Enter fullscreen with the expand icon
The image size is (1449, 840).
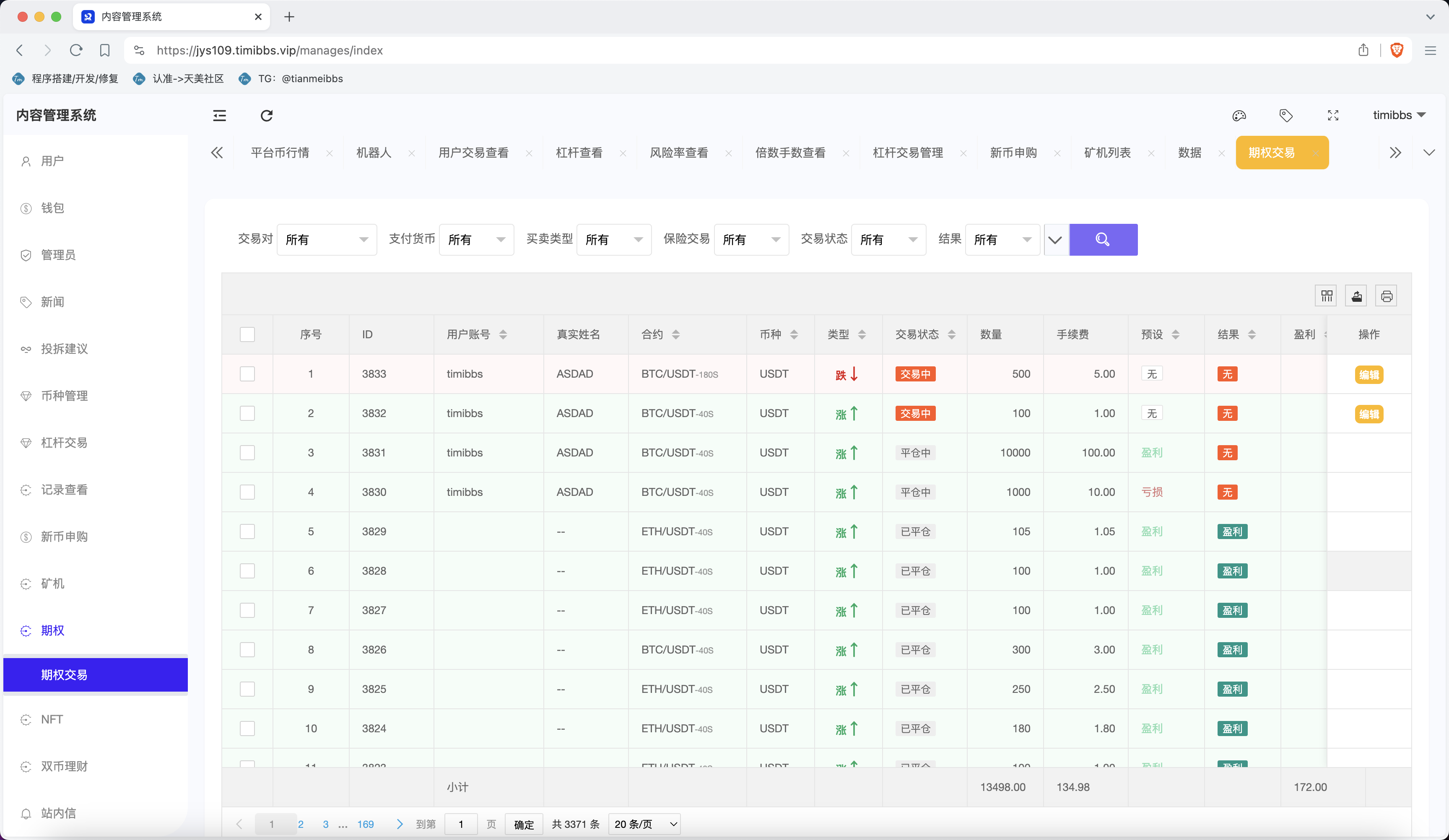(1333, 116)
